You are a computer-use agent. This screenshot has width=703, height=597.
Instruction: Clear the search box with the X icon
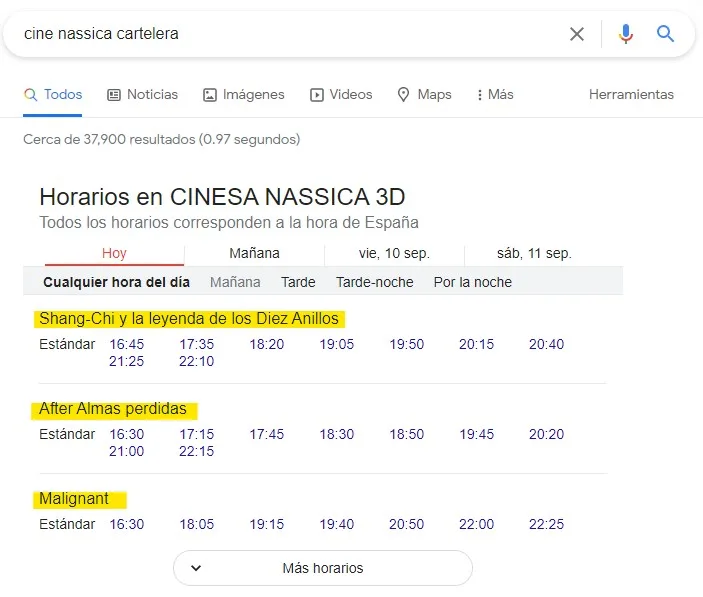click(x=577, y=34)
